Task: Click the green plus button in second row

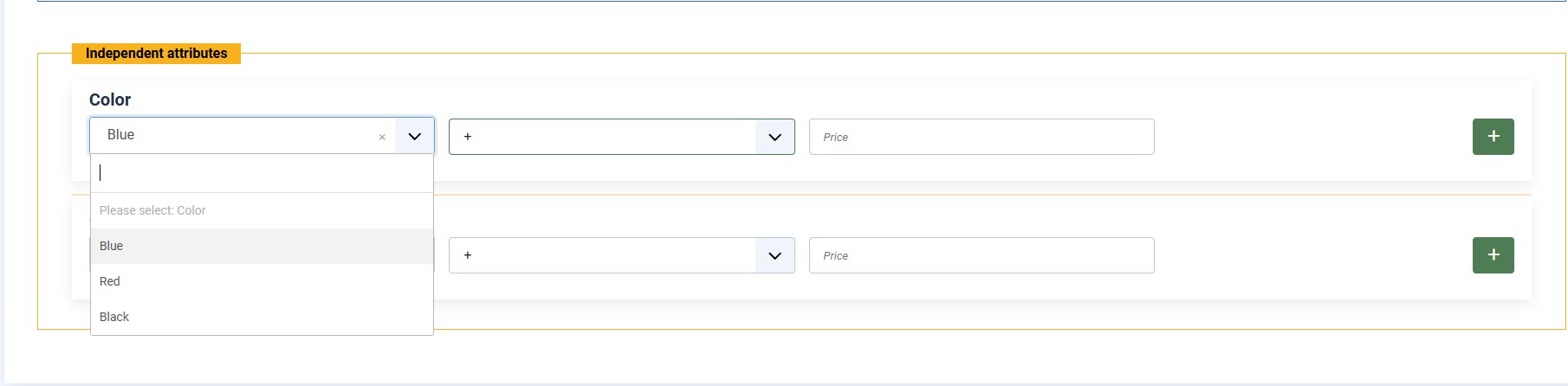Action: coord(1493,255)
